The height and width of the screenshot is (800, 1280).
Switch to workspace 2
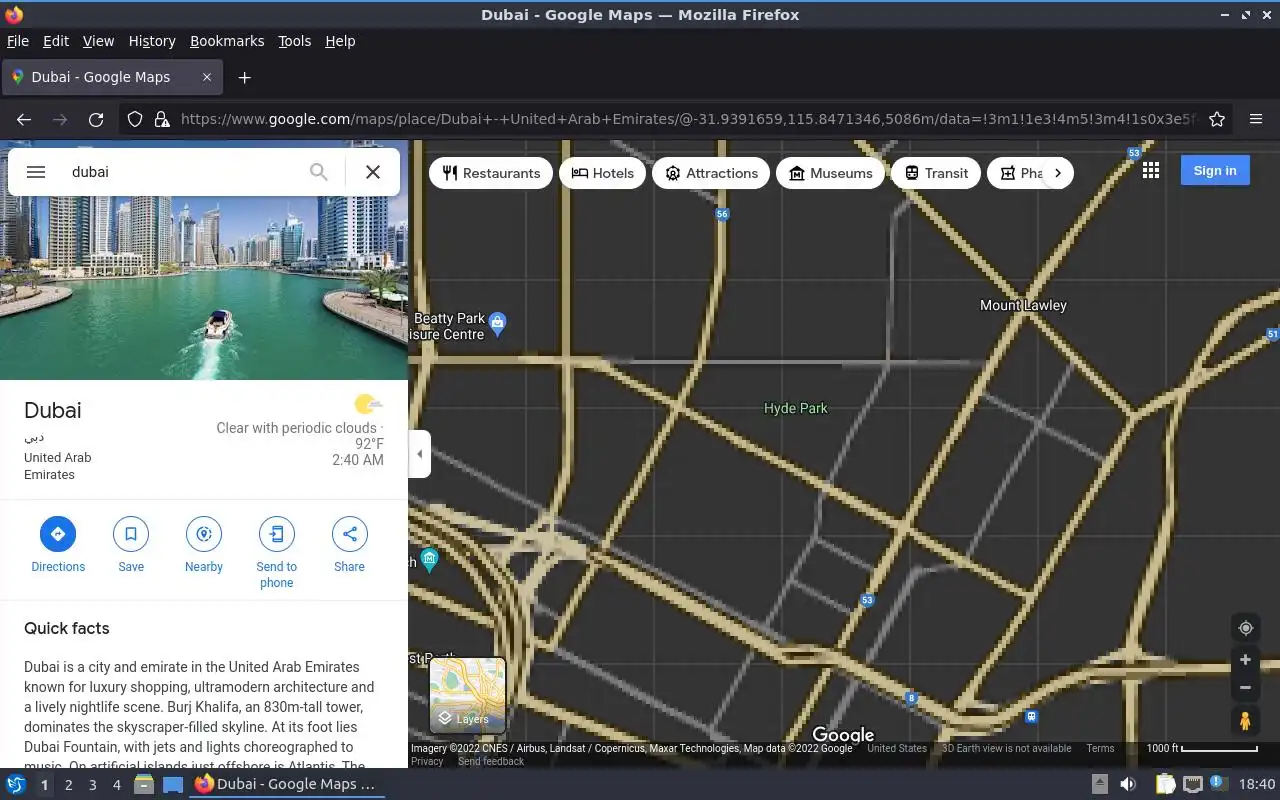(68, 785)
